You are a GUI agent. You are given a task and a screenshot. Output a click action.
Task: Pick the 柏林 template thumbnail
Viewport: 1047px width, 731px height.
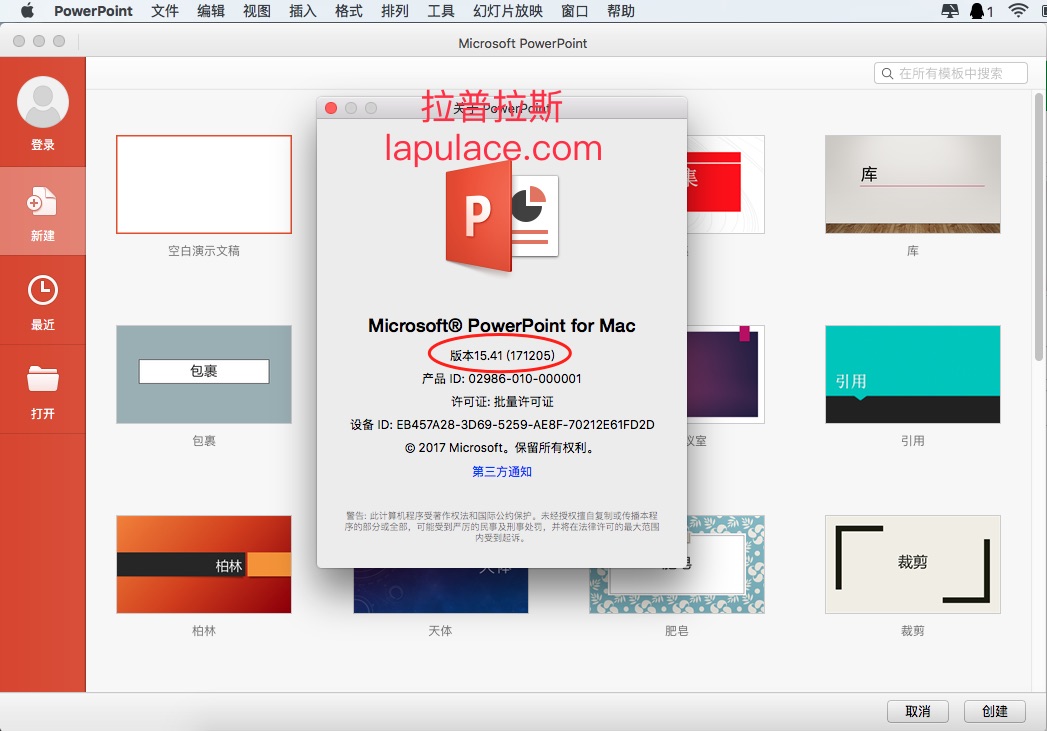204,564
